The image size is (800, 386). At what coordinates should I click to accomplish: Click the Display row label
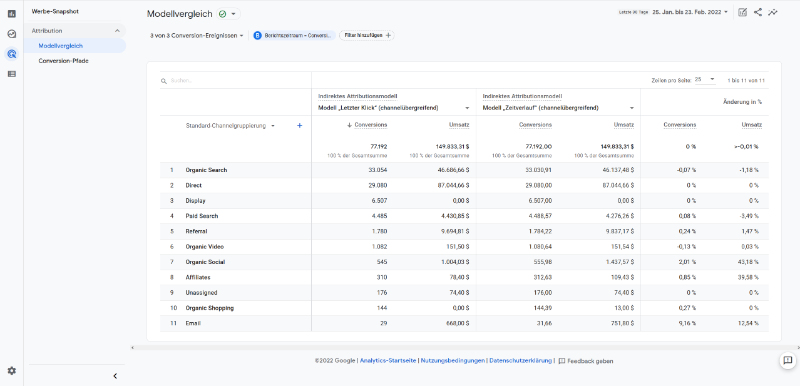(195, 201)
